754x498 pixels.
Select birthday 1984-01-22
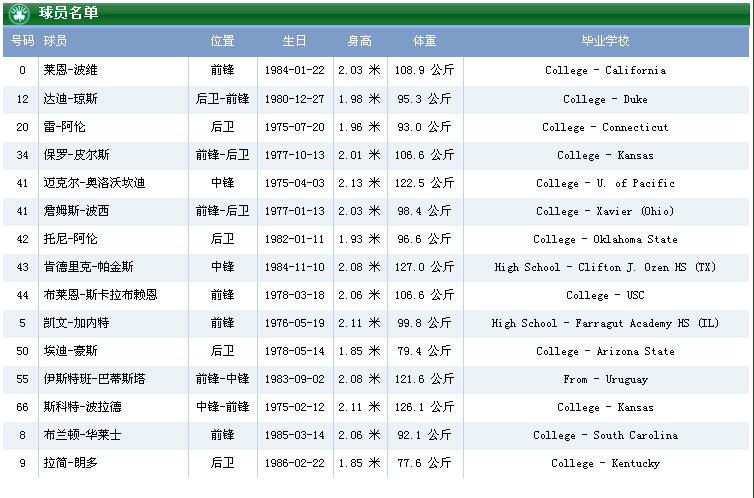pos(294,70)
